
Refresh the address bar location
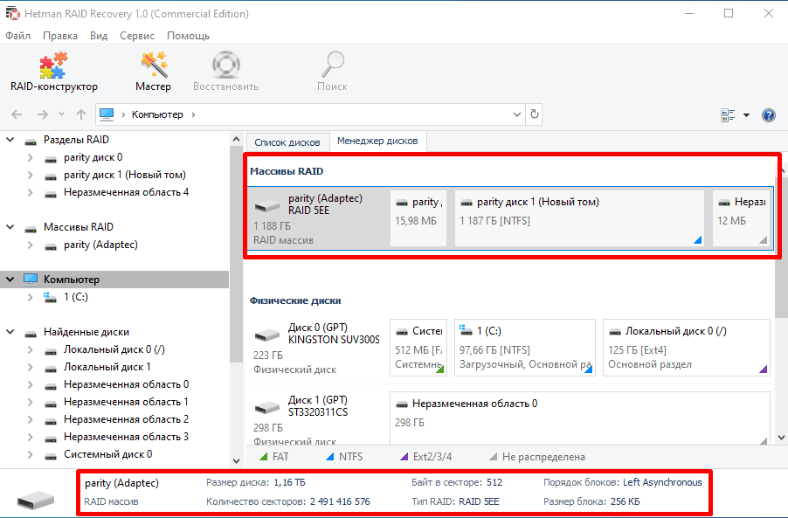tap(534, 115)
